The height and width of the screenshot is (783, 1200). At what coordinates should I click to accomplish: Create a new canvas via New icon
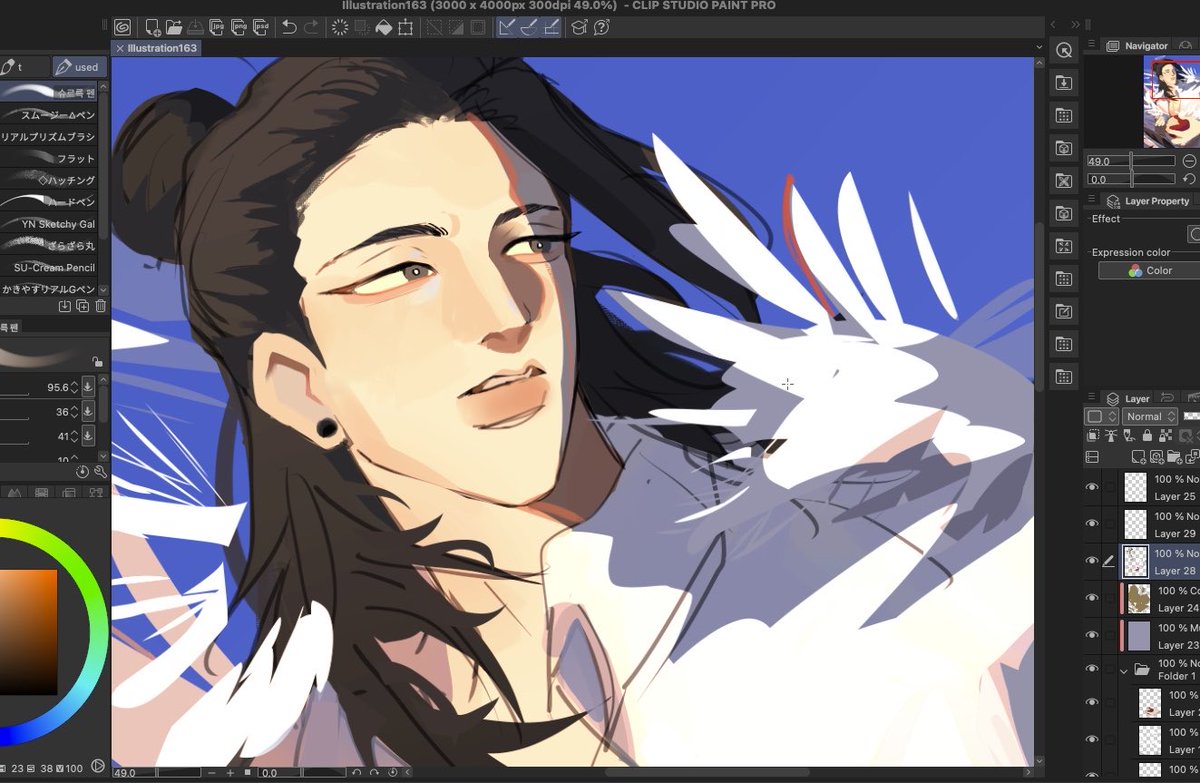pos(152,27)
